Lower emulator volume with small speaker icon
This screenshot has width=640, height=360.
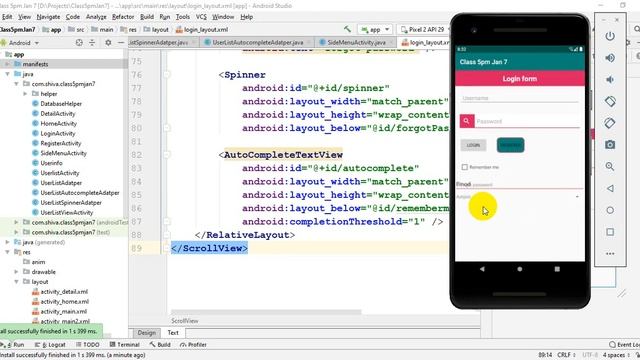click(610, 80)
